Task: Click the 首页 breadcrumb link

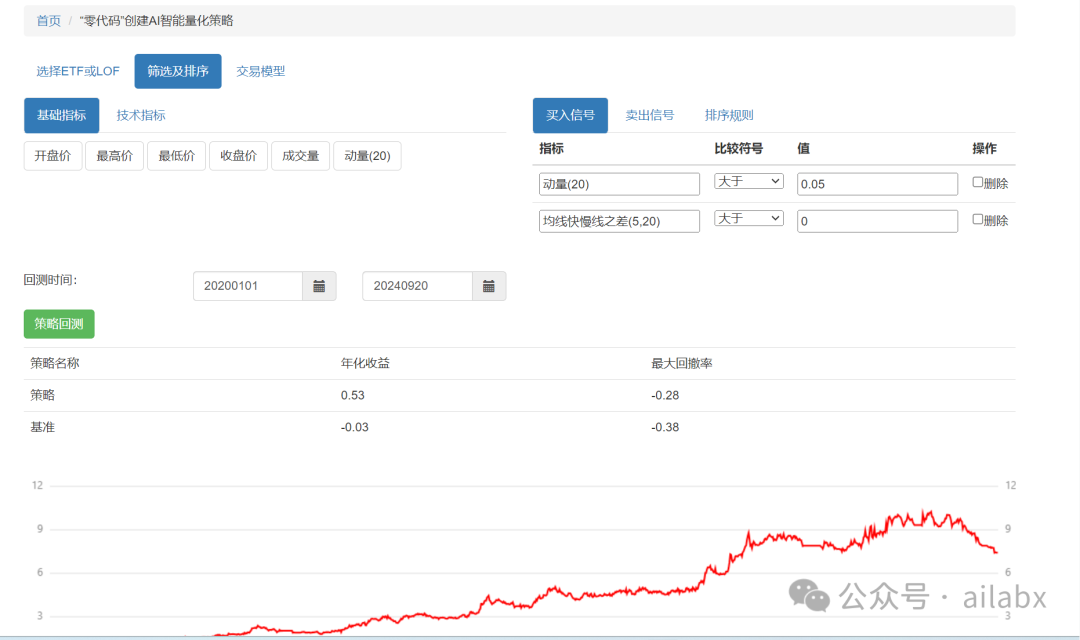Action: pyautogui.click(x=48, y=21)
